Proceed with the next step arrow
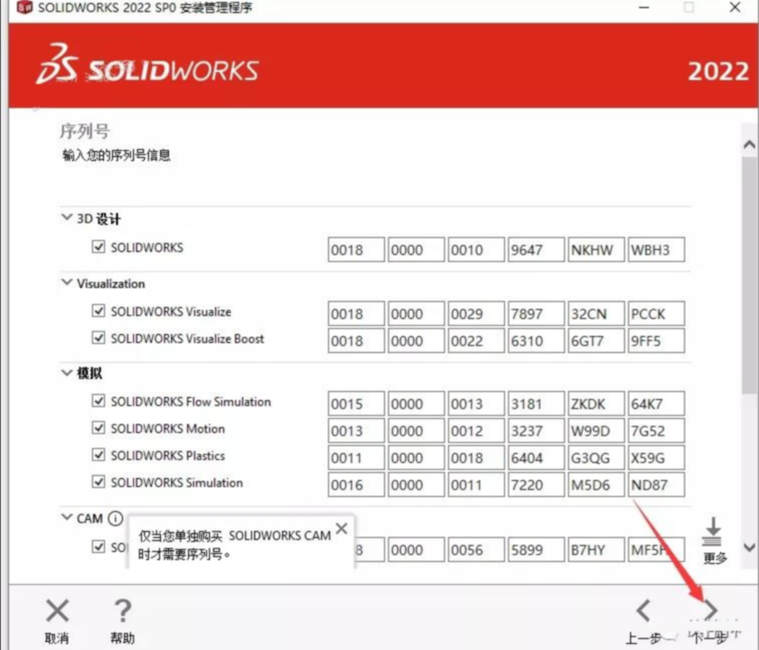 click(711, 610)
